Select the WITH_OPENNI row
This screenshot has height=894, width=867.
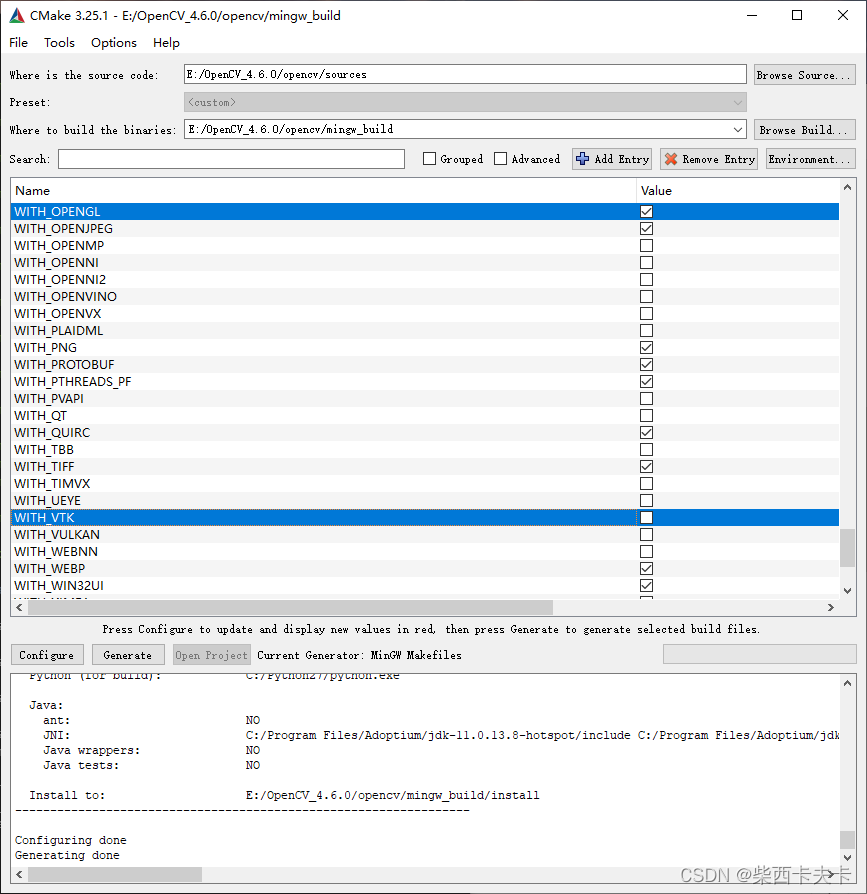click(425, 263)
